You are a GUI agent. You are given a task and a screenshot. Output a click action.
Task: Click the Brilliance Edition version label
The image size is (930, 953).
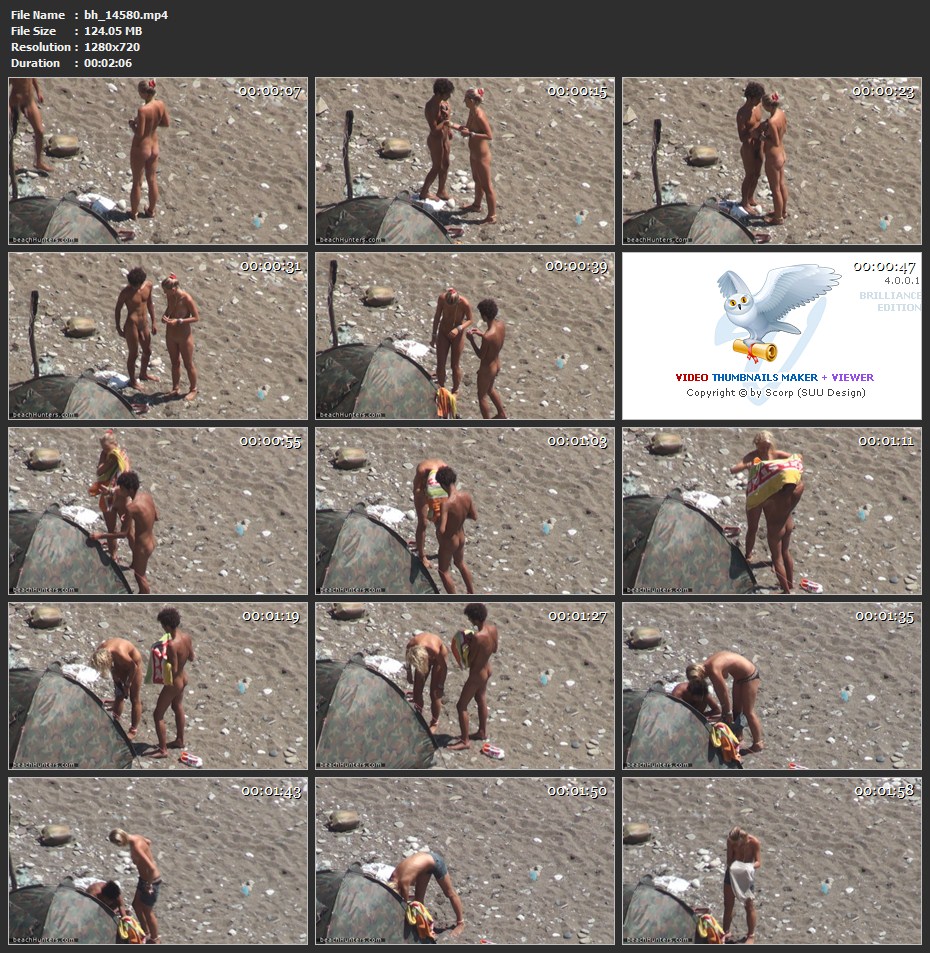[890, 301]
